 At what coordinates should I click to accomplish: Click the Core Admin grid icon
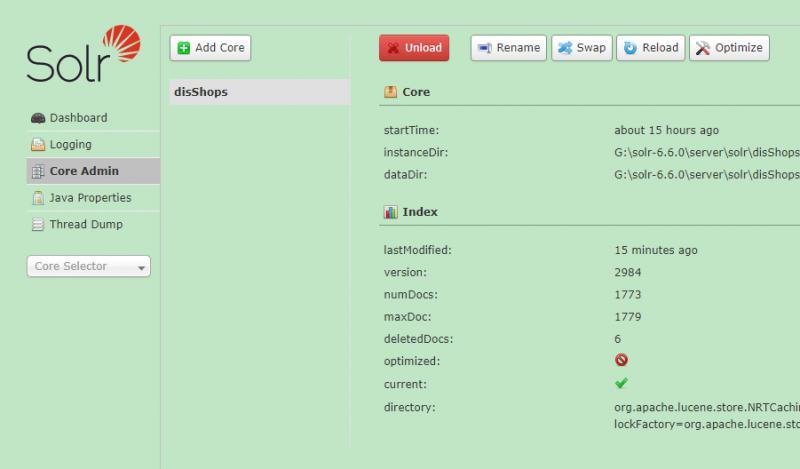38,171
